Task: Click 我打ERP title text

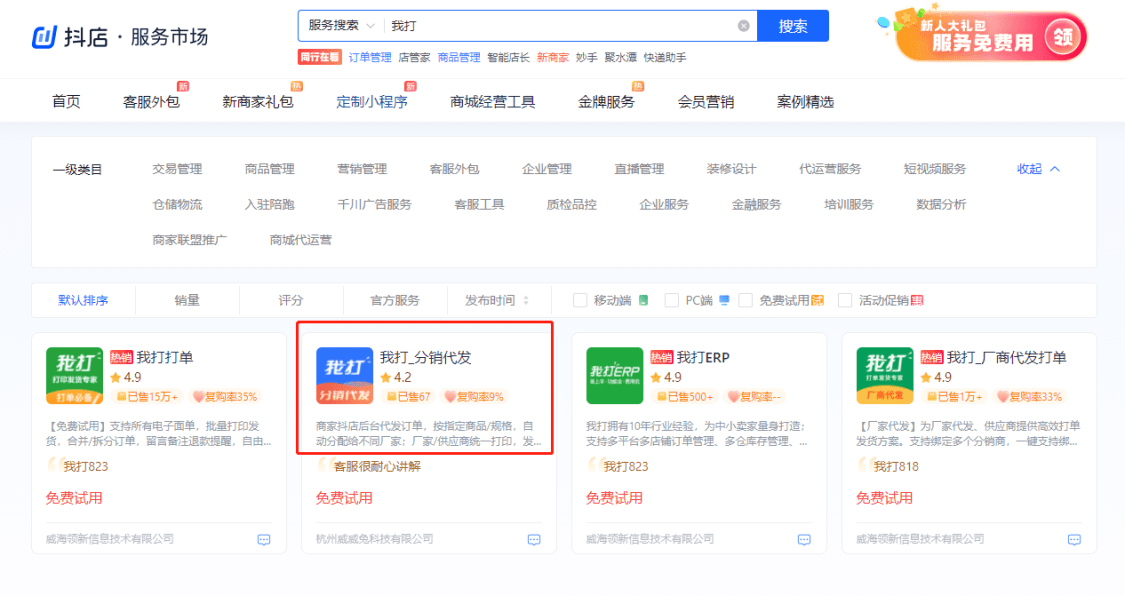Action: [x=703, y=357]
